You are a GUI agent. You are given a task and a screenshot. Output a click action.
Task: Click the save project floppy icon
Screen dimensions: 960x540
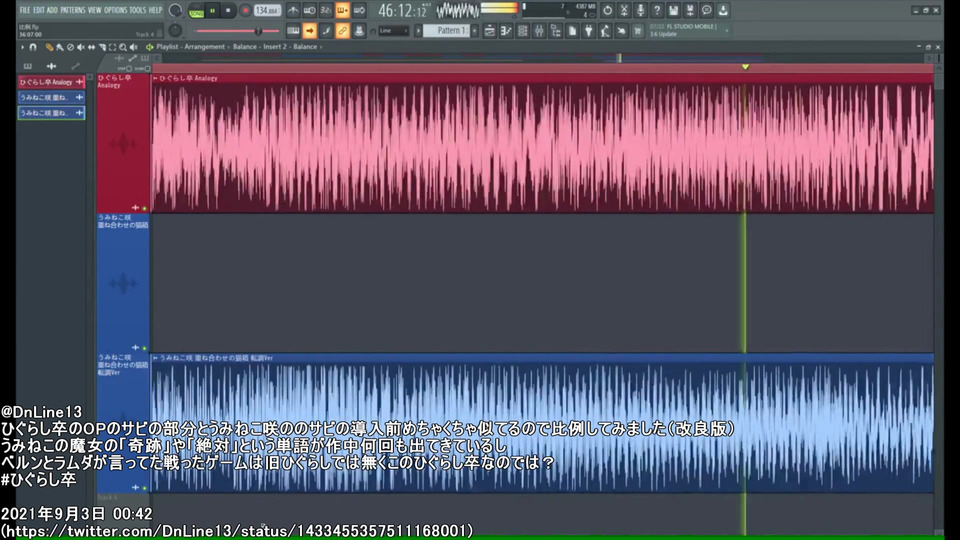click(673, 10)
